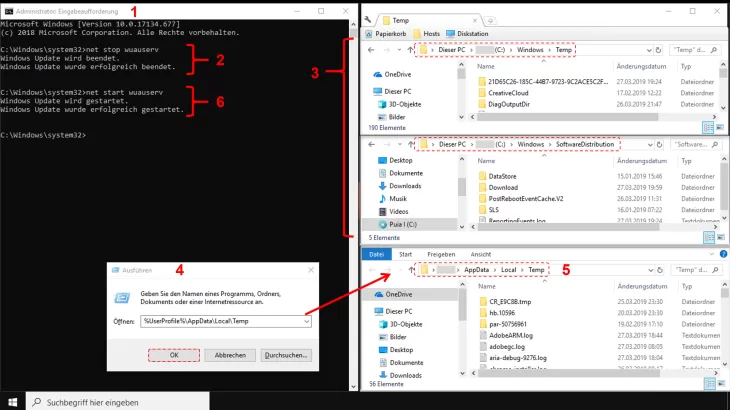Open the Datei menu in Explorer

(x=377, y=254)
